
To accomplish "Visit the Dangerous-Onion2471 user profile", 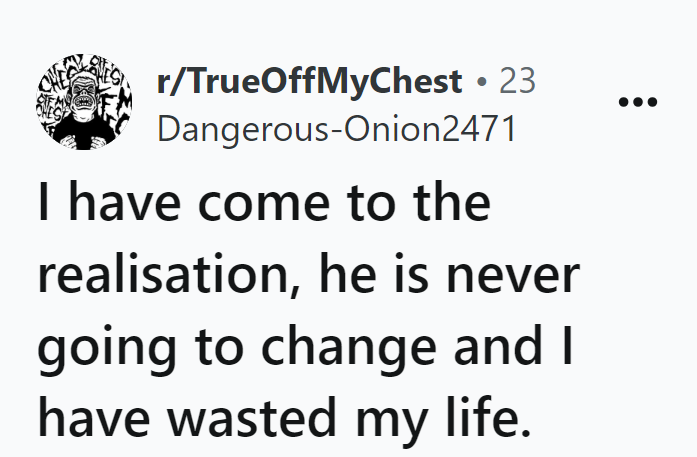I will pyautogui.click(x=335, y=129).
